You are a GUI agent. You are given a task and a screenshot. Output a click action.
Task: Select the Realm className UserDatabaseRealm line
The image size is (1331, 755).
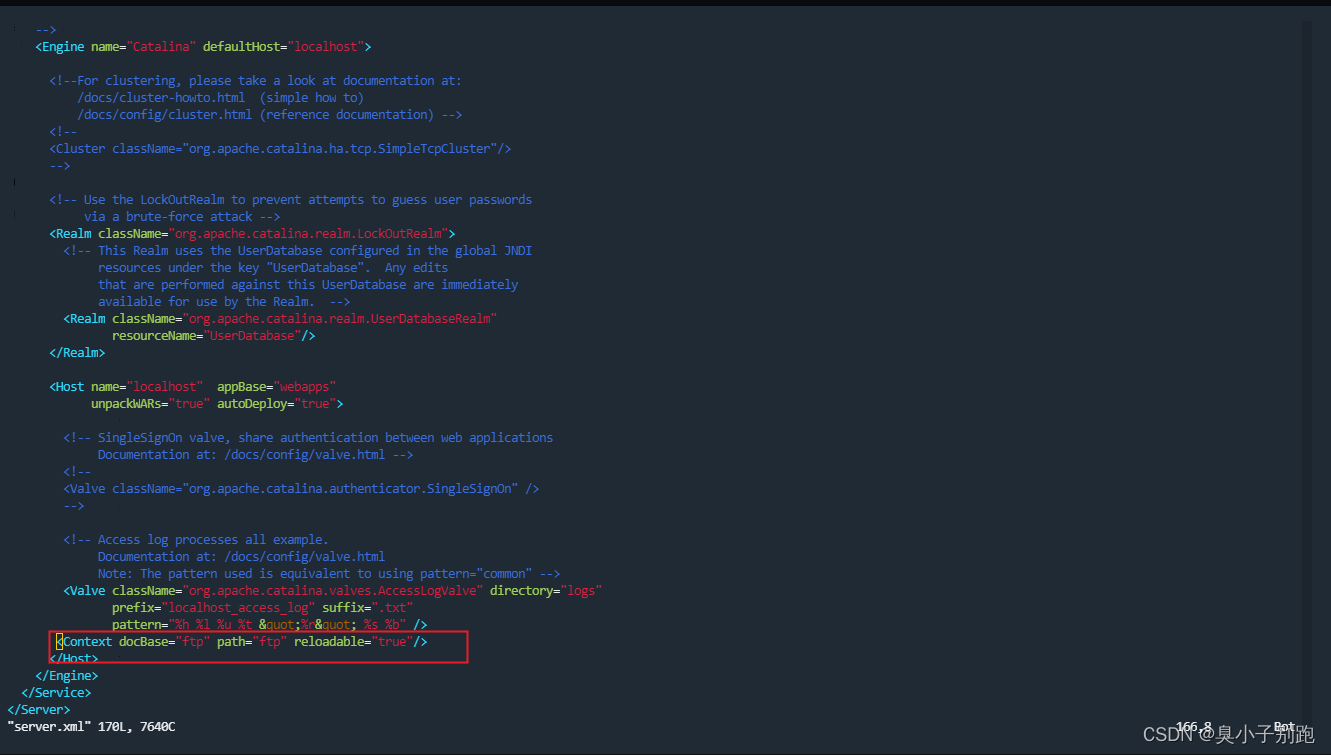tap(280, 319)
